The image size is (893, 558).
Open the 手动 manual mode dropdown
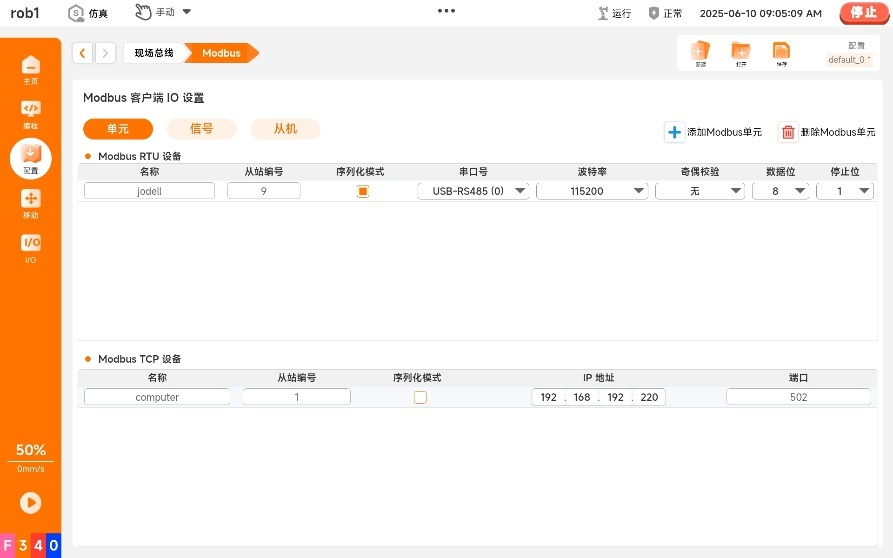pyautogui.click(x=163, y=13)
